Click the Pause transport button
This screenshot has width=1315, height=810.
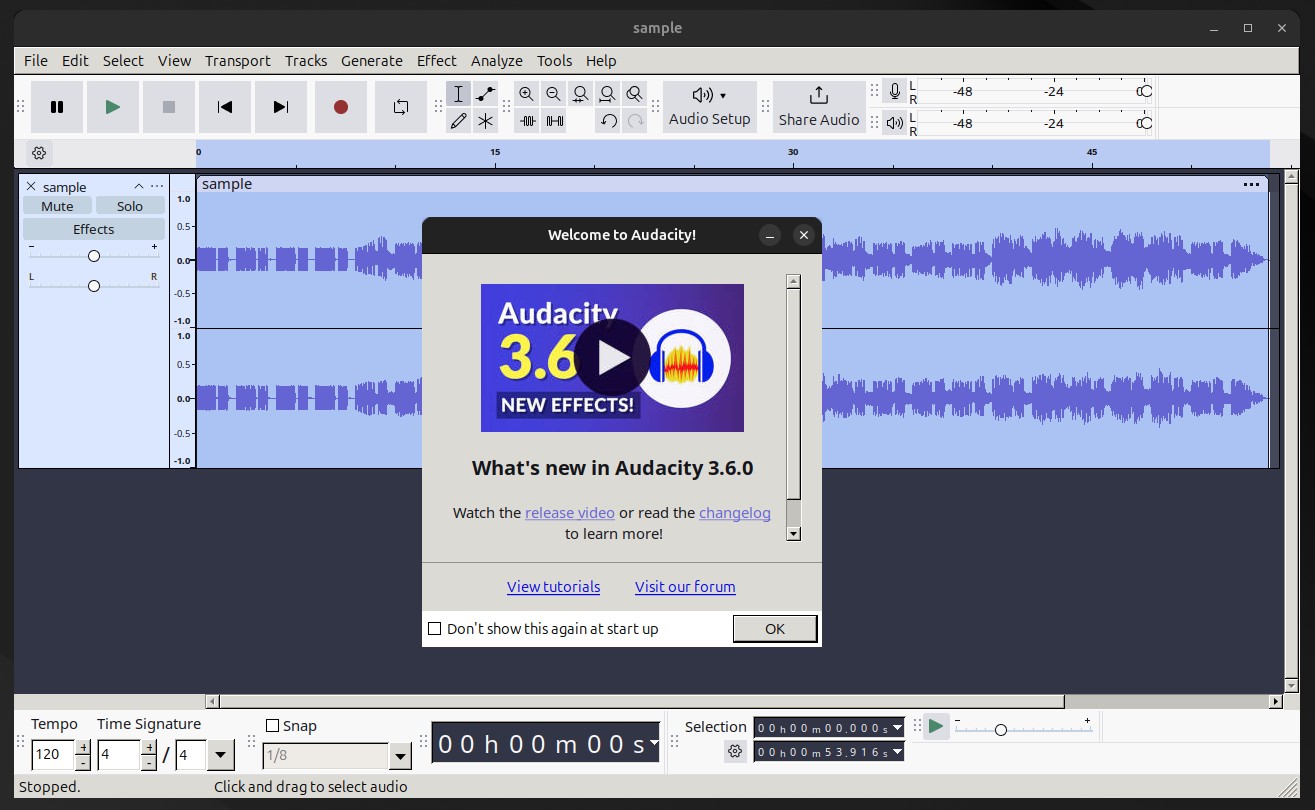click(57, 107)
